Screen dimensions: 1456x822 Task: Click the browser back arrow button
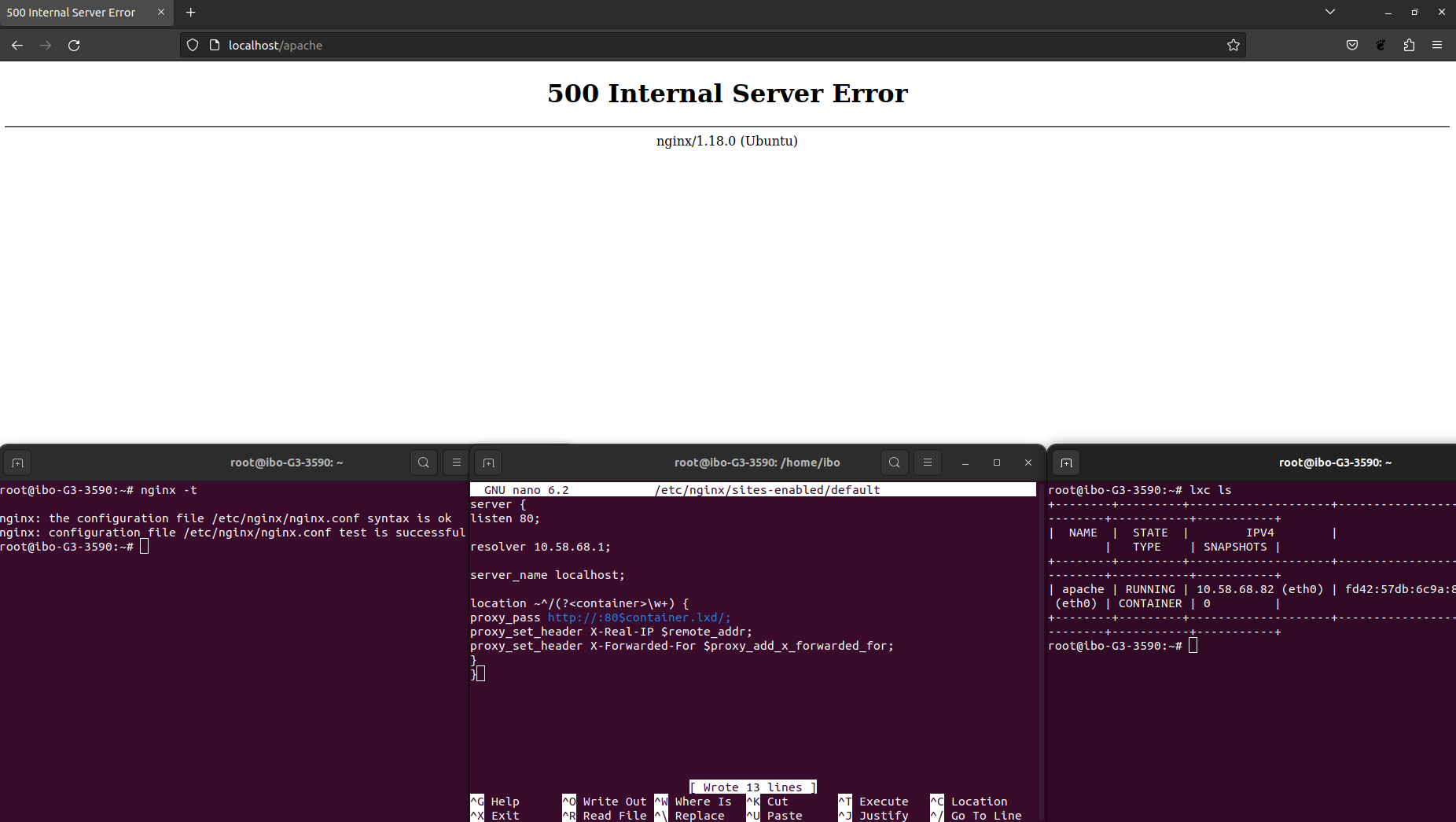(x=17, y=46)
